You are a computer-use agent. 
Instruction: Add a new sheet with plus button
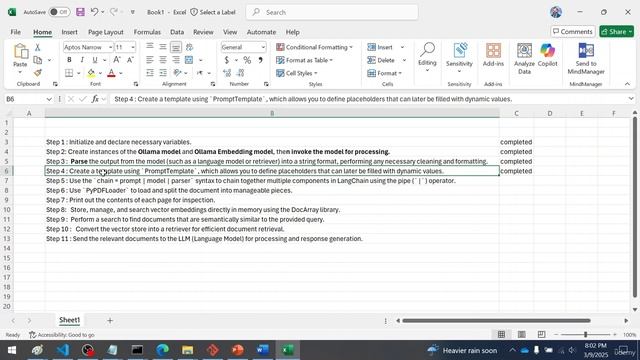[110, 321]
